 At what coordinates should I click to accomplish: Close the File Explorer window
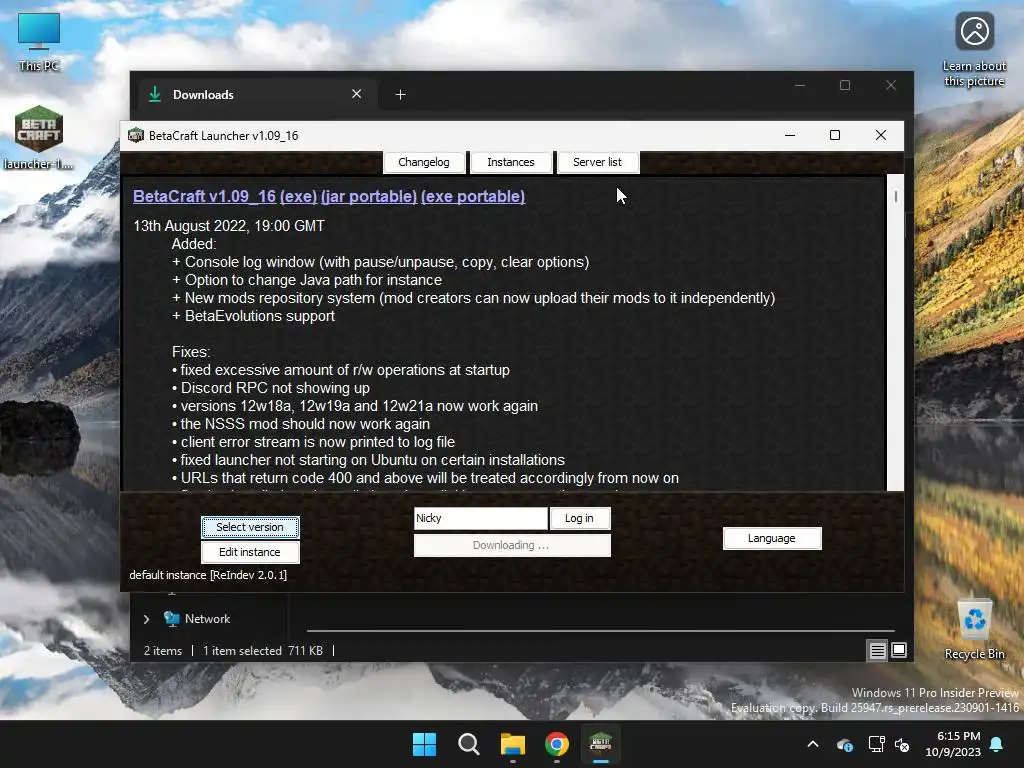coord(891,86)
